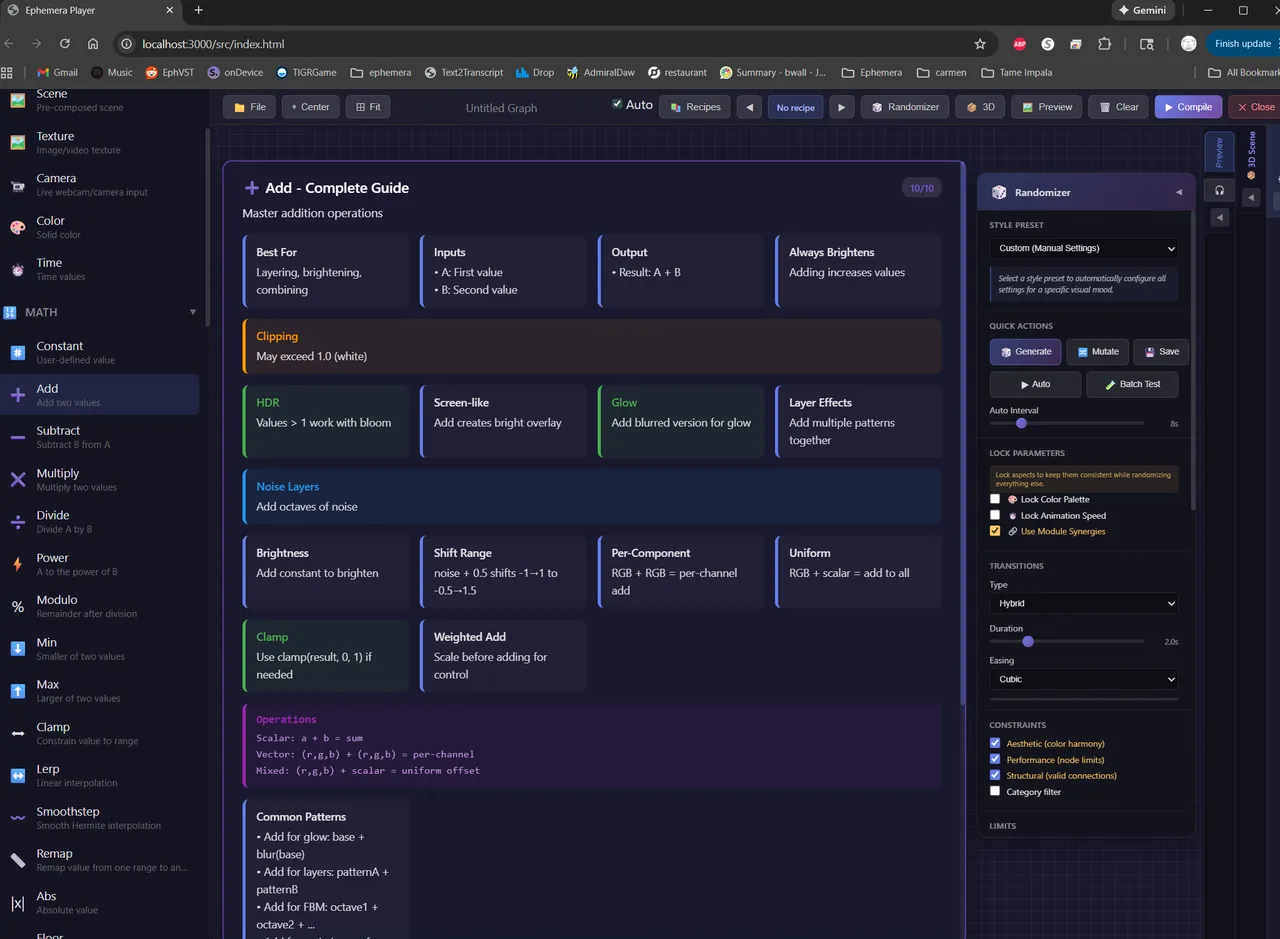Open the Style Preset dropdown
This screenshot has width=1280, height=939.
pos(1083,248)
